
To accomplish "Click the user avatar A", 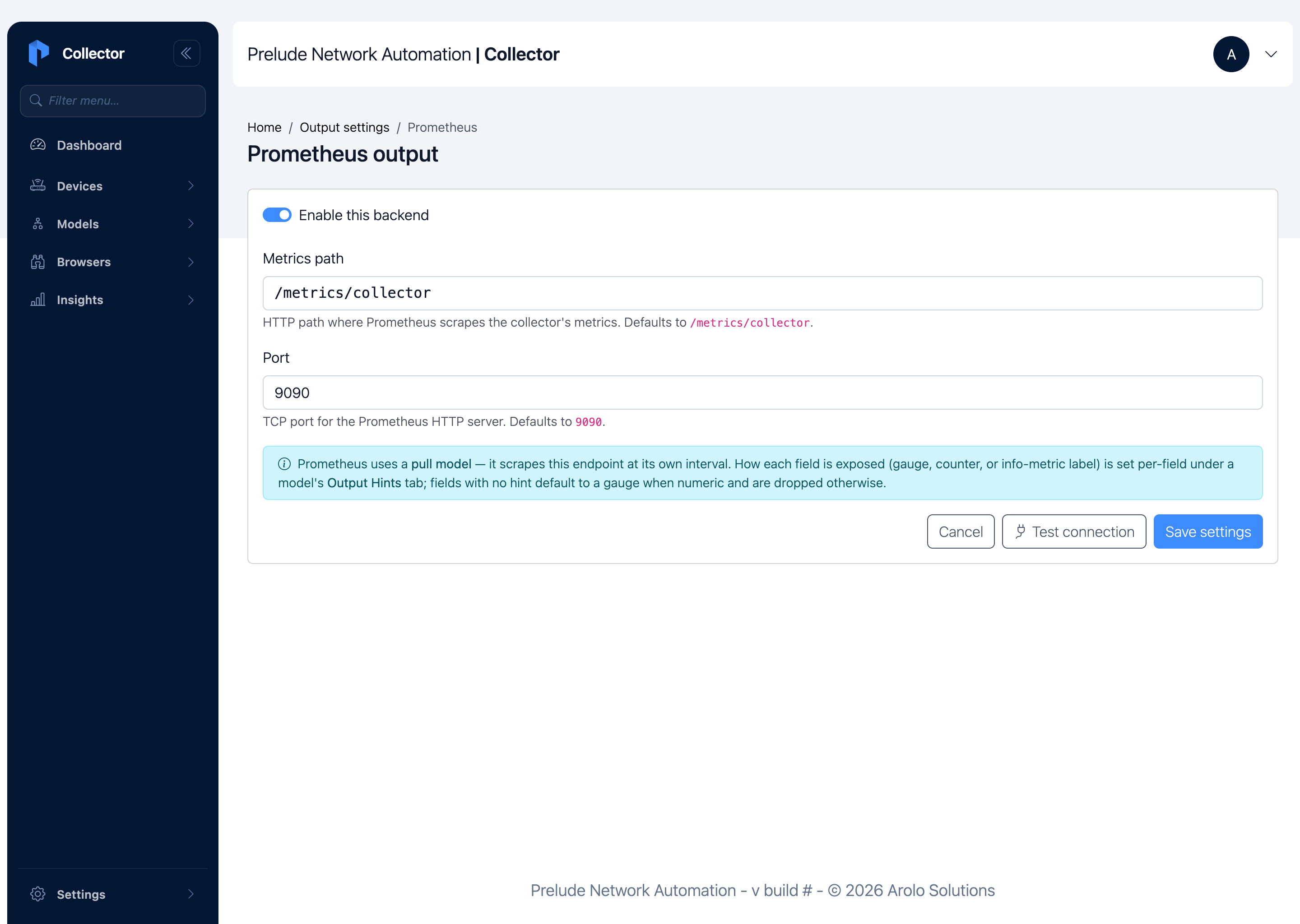I will click(x=1230, y=54).
